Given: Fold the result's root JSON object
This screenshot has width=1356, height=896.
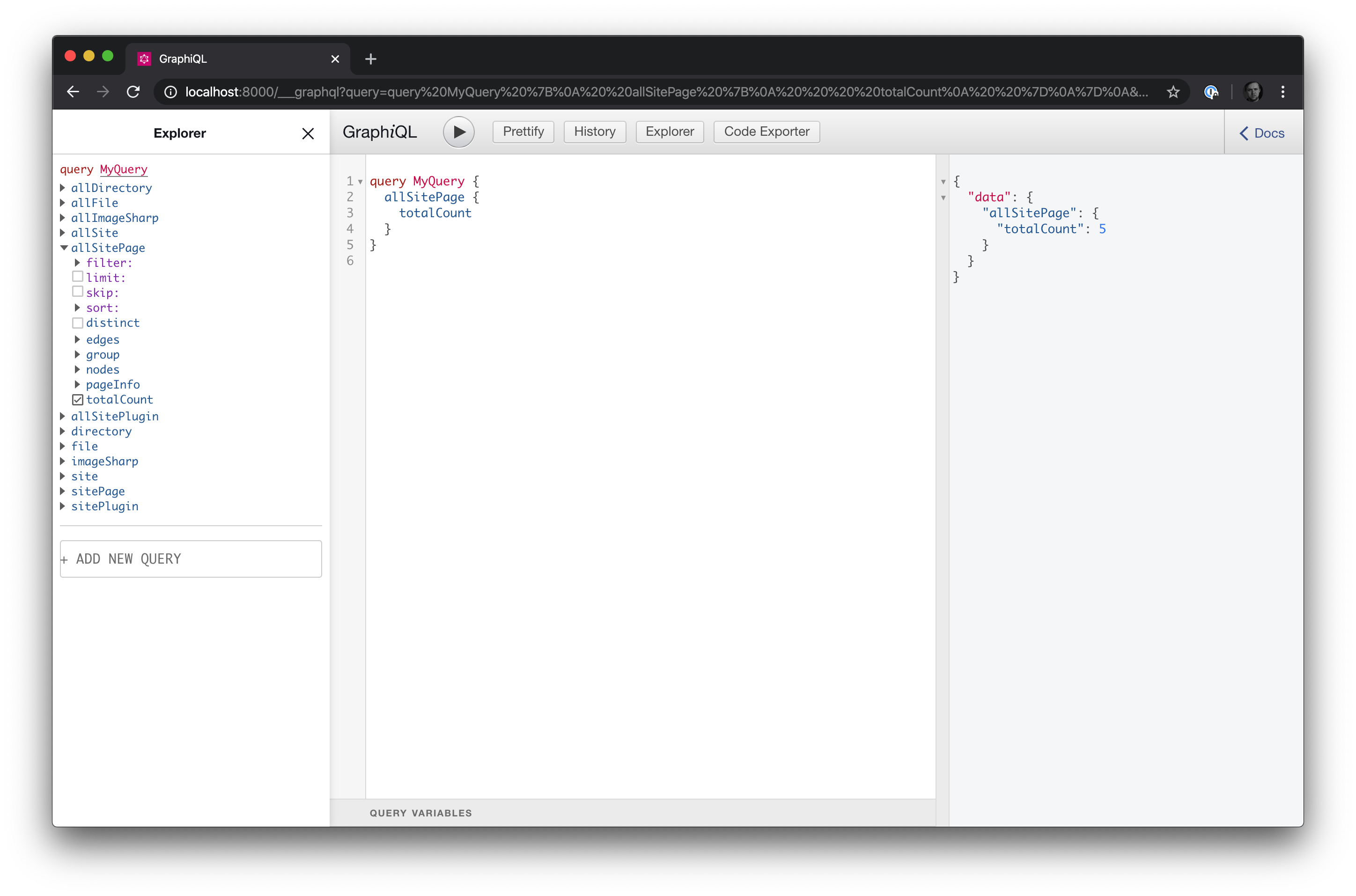Looking at the screenshot, I should (x=943, y=182).
